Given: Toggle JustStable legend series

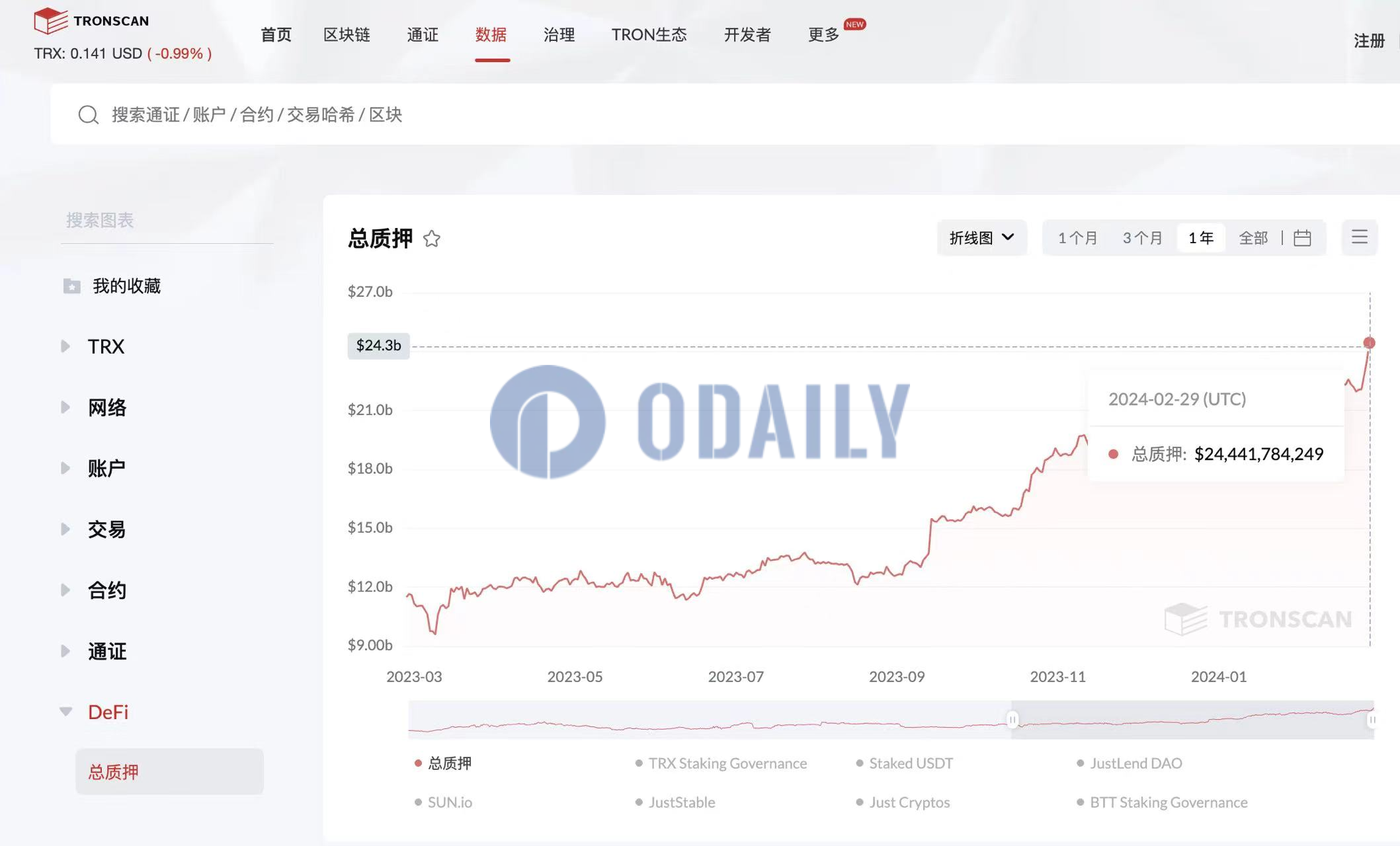Looking at the screenshot, I should (x=675, y=802).
